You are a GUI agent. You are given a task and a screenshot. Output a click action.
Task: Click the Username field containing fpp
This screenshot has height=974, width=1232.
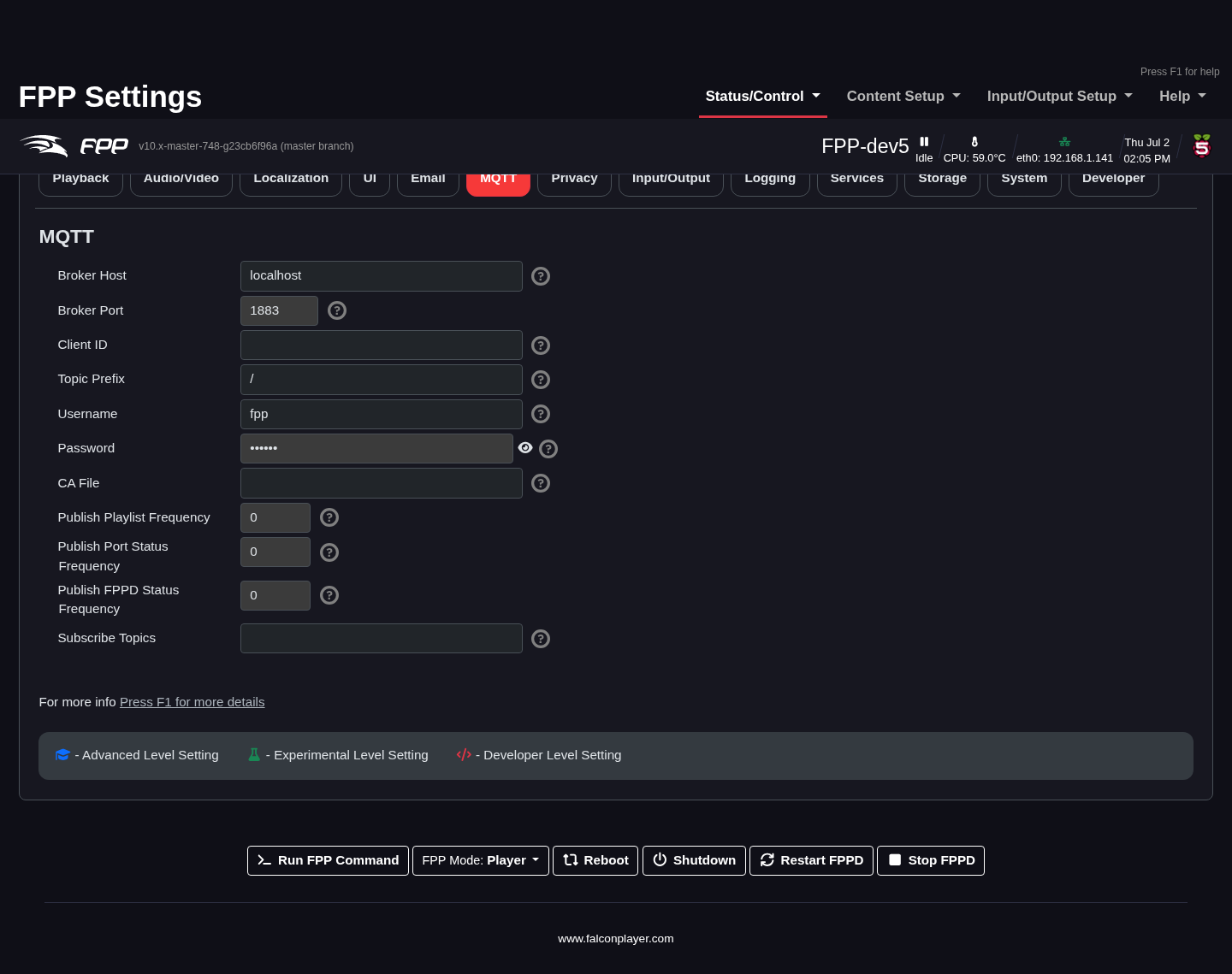coord(382,414)
